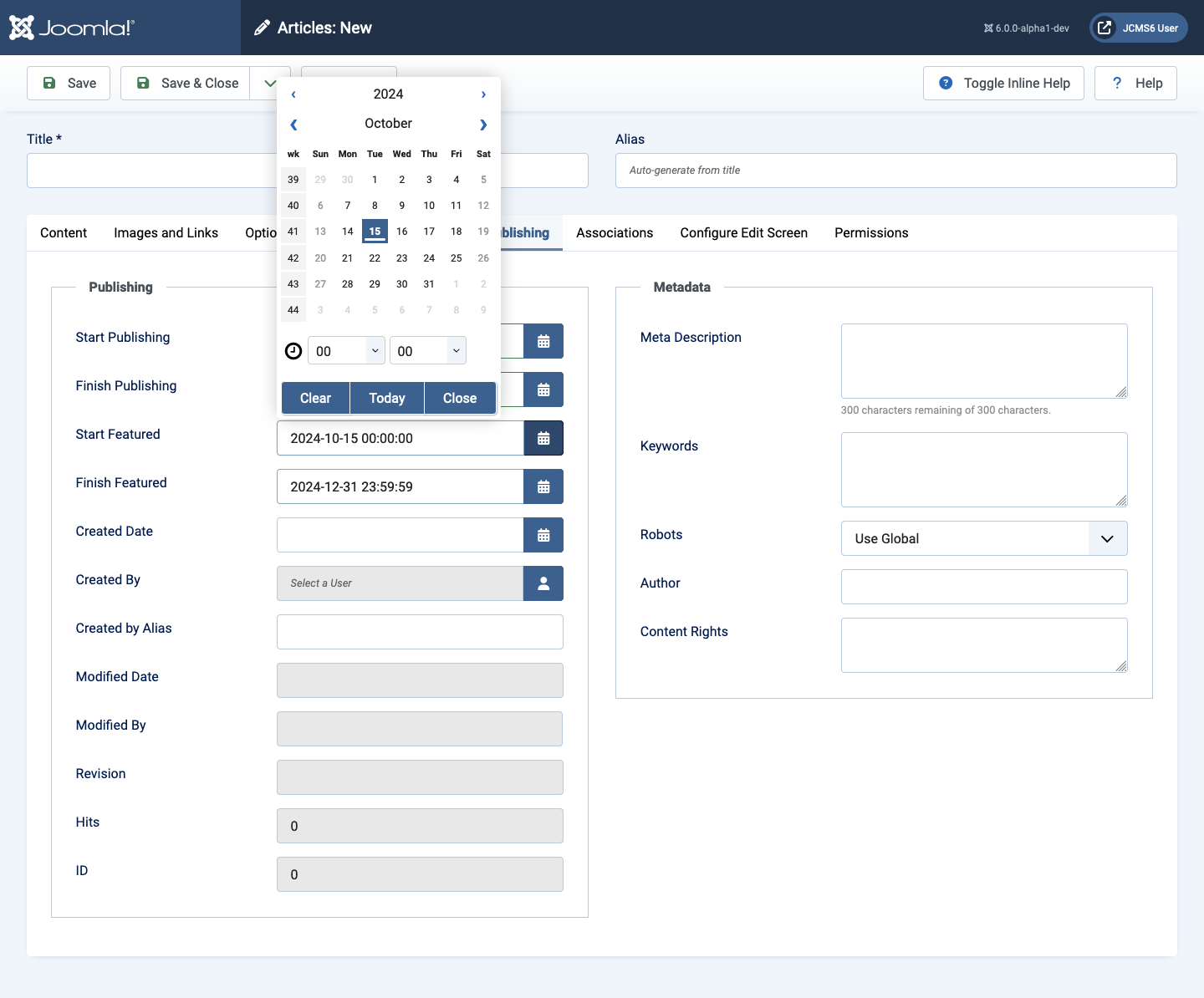Open the Finish Publishing calendar icon

543,390
